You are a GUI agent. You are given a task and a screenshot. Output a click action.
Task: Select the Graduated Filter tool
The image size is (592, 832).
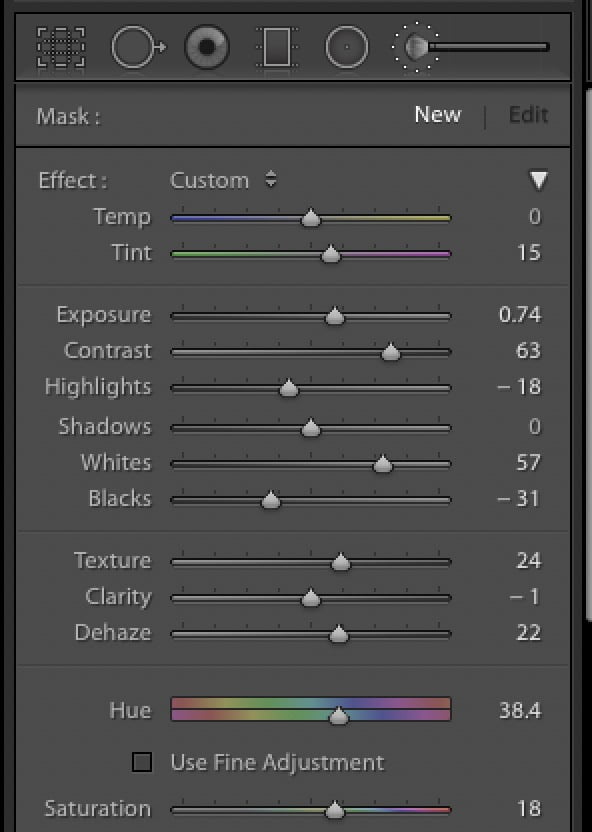[277, 47]
